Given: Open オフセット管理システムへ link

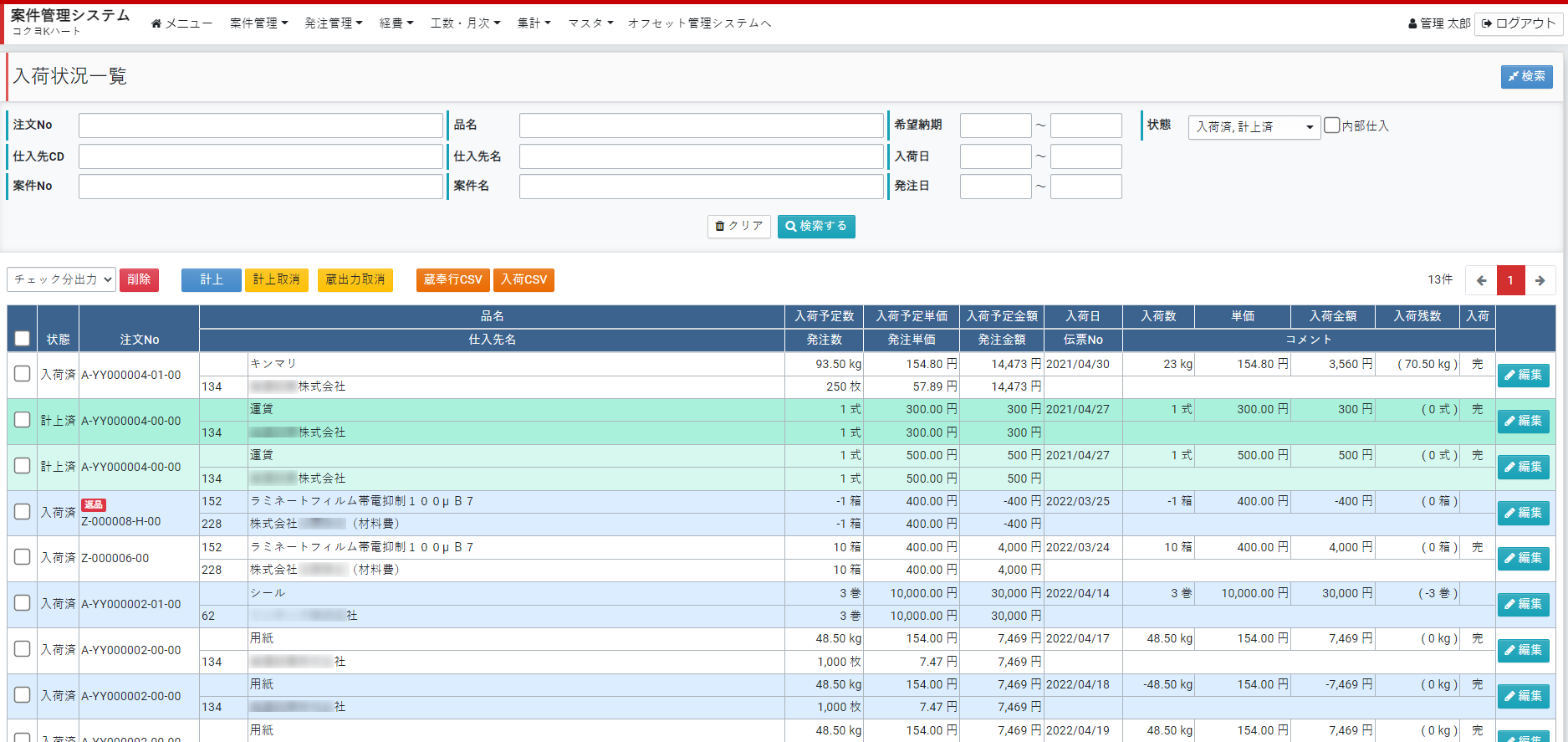Looking at the screenshot, I should 699,23.
